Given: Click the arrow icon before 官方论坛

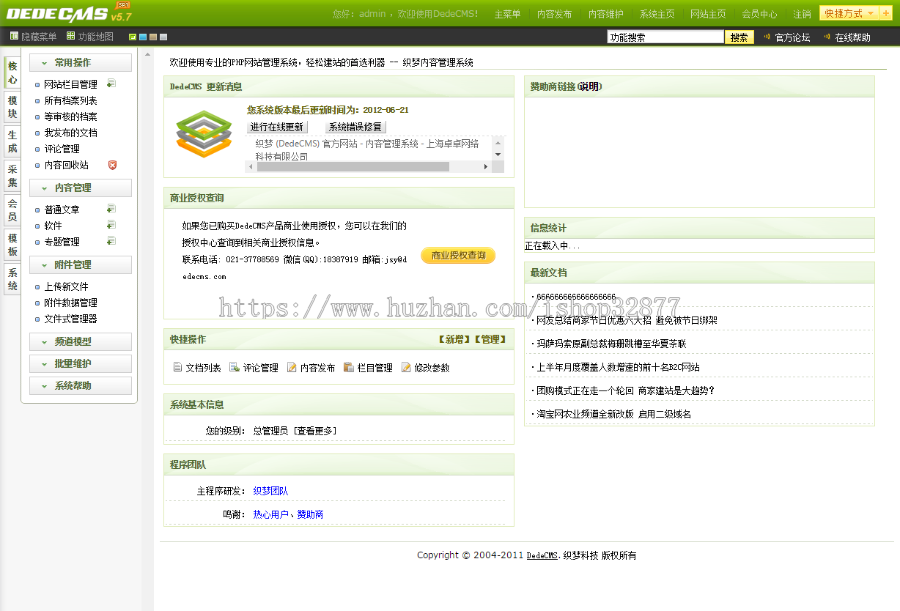Looking at the screenshot, I should [x=767, y=37].
